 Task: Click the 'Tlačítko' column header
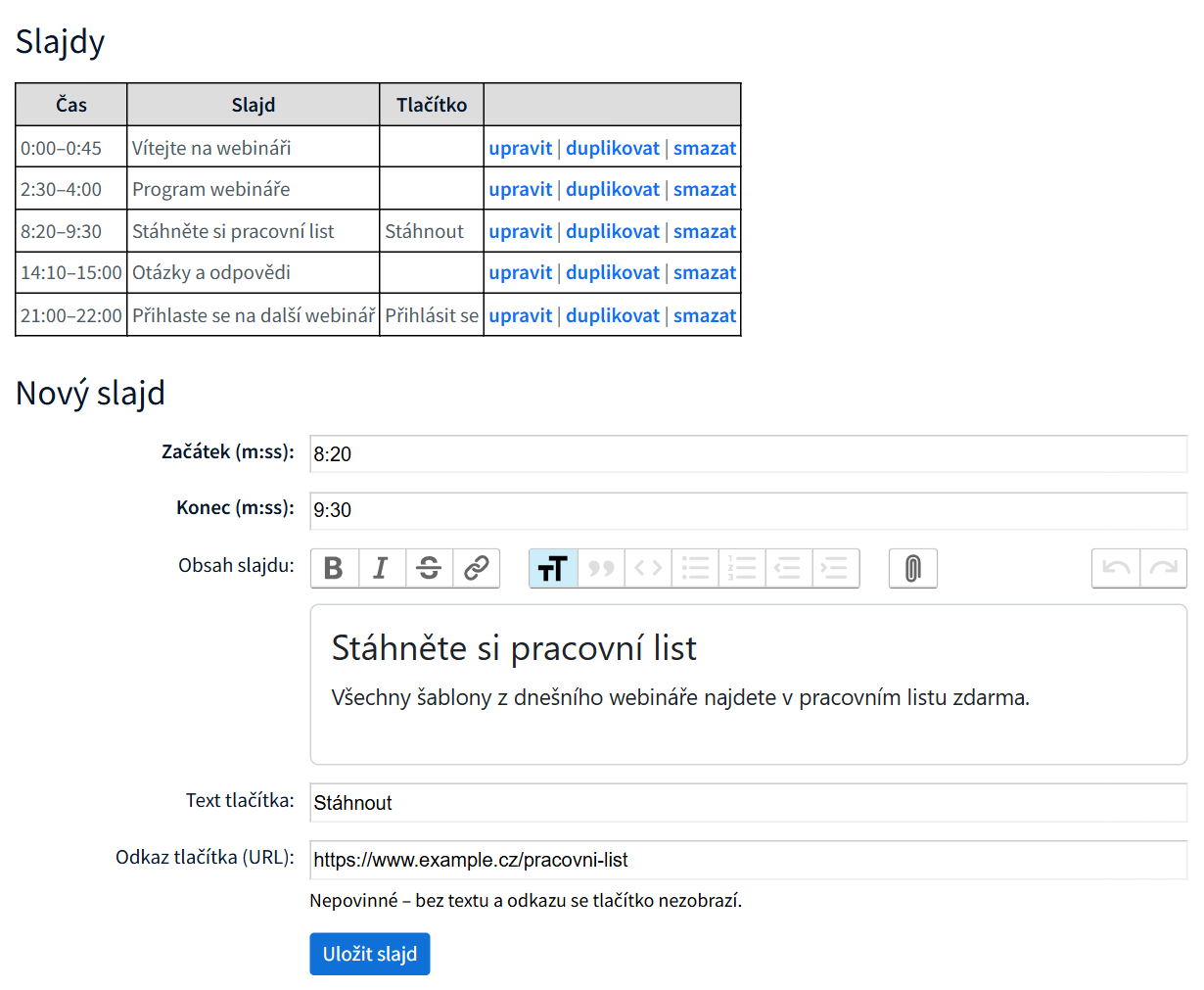(432, 105)
